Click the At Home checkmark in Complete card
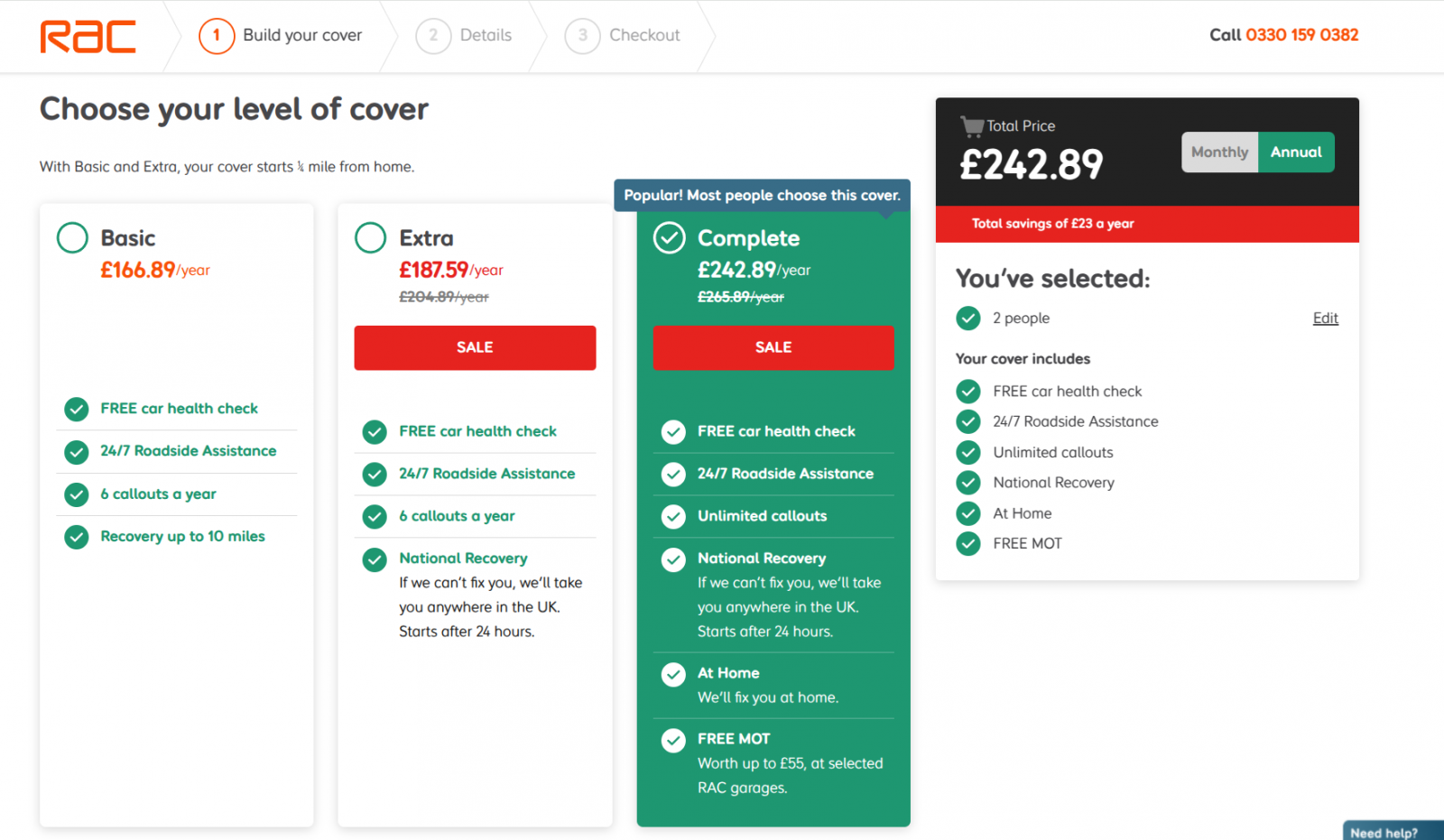Image resolution: width=1444 pixels, height=840 pixels. (x=673, y=675)
